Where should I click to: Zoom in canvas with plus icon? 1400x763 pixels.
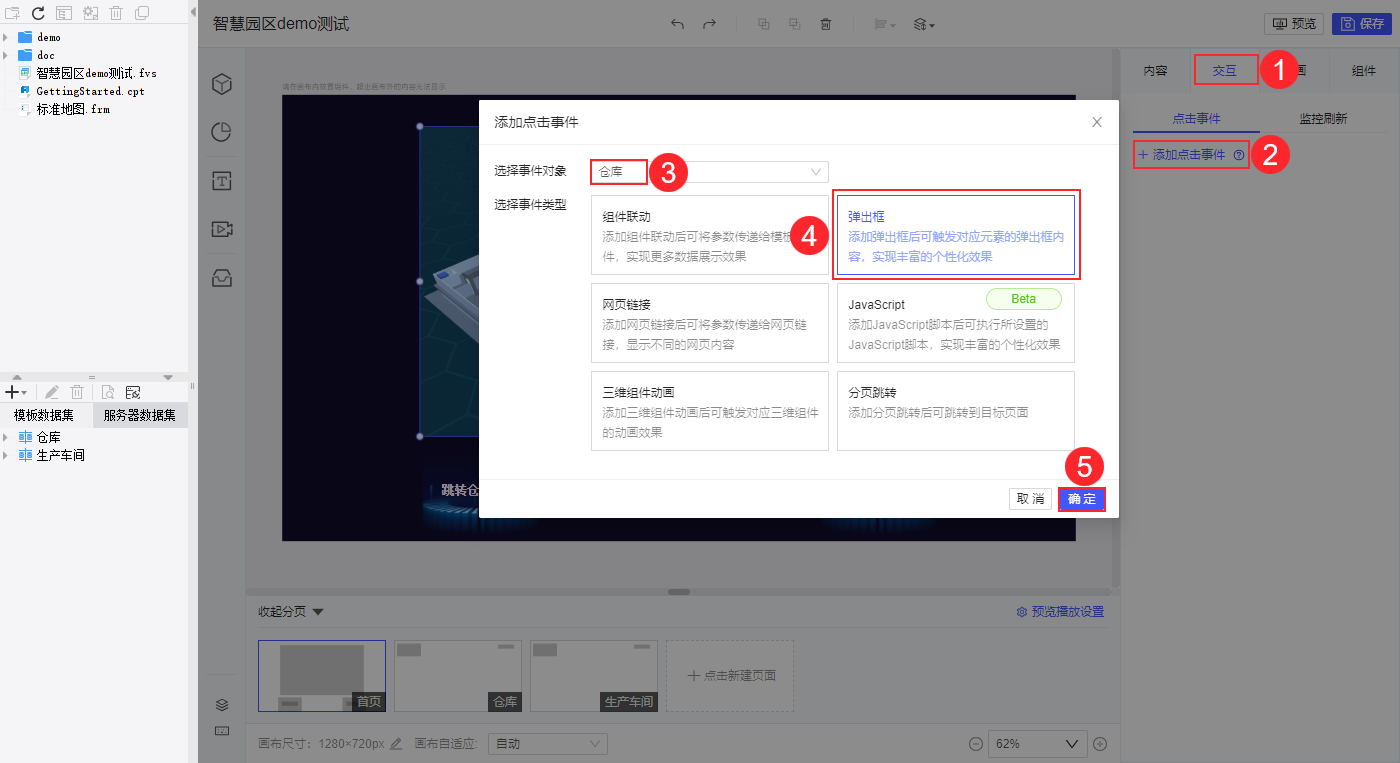[x=1100, y=744]
